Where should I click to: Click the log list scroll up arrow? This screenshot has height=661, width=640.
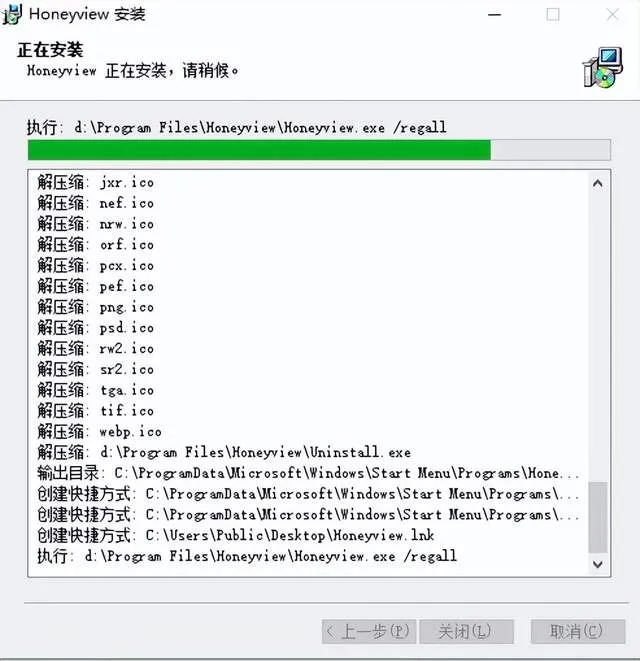[x=597, y=183]
